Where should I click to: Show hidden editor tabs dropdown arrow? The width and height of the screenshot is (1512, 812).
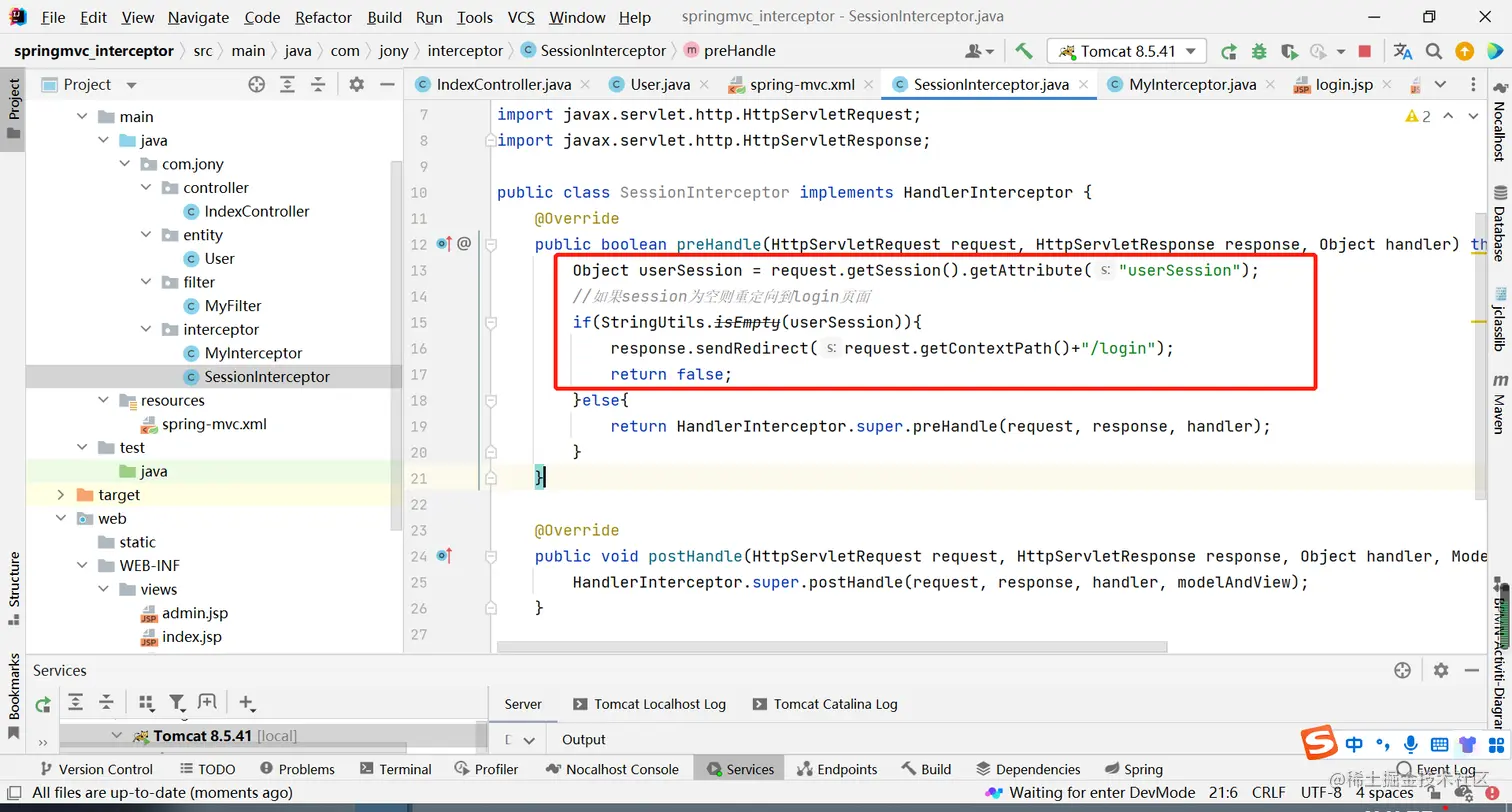[1440, 85]
